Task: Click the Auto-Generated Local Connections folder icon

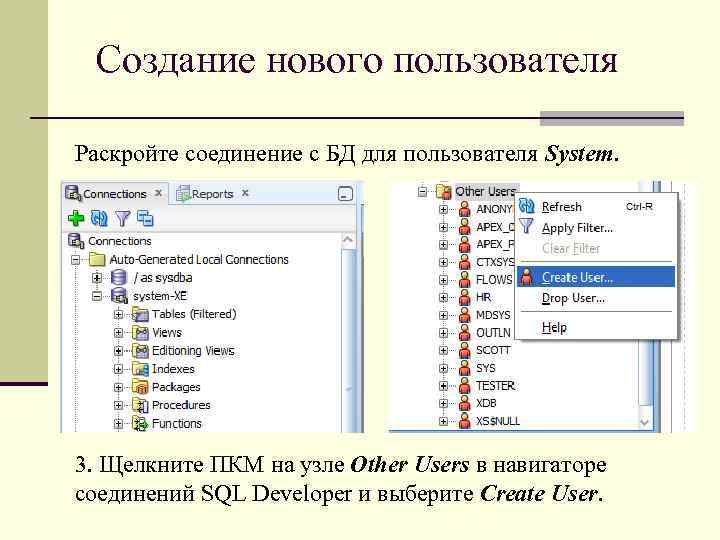Action: [97, 259]
